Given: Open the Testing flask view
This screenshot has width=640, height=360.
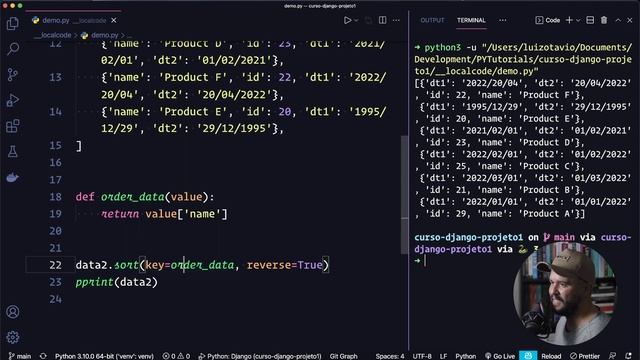Looking at the screenshot, I should (13, 151).
